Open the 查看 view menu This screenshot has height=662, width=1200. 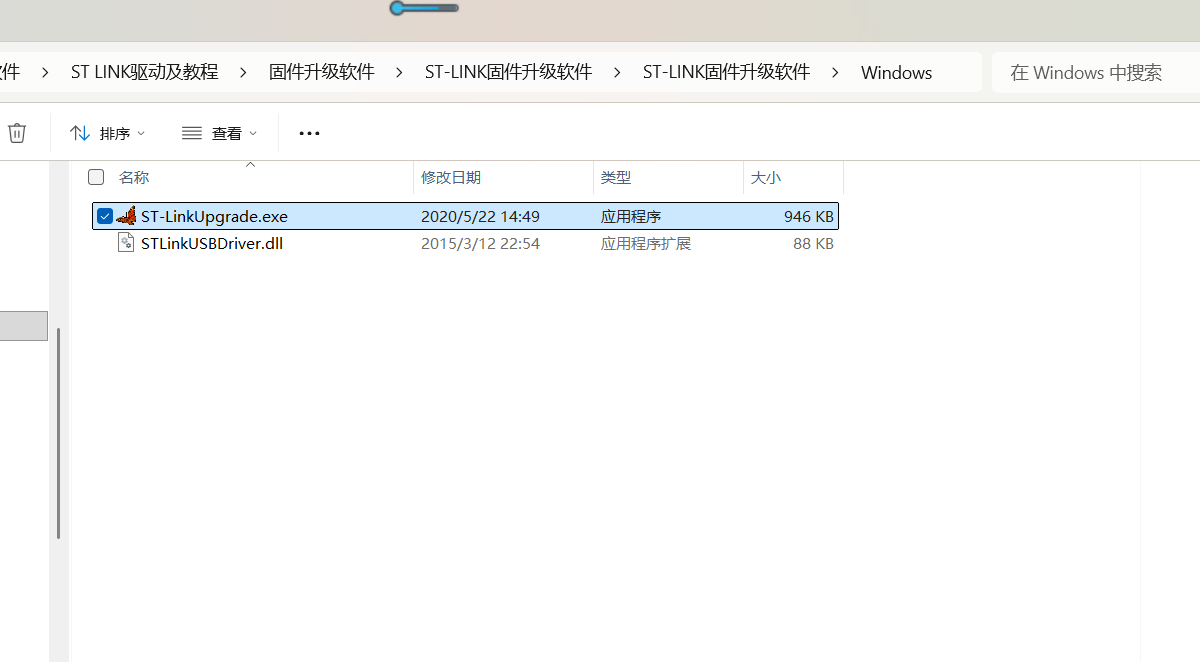pos(219,133)
